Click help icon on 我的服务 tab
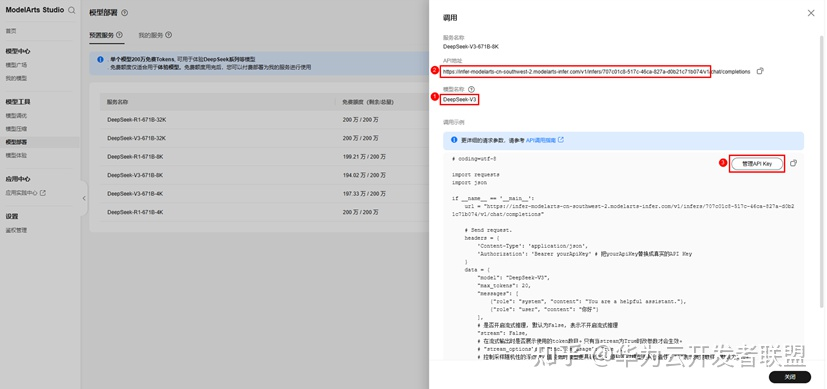The height and width of the screenshot is (389, 827). pyautogui.click(x=169, y=35)
